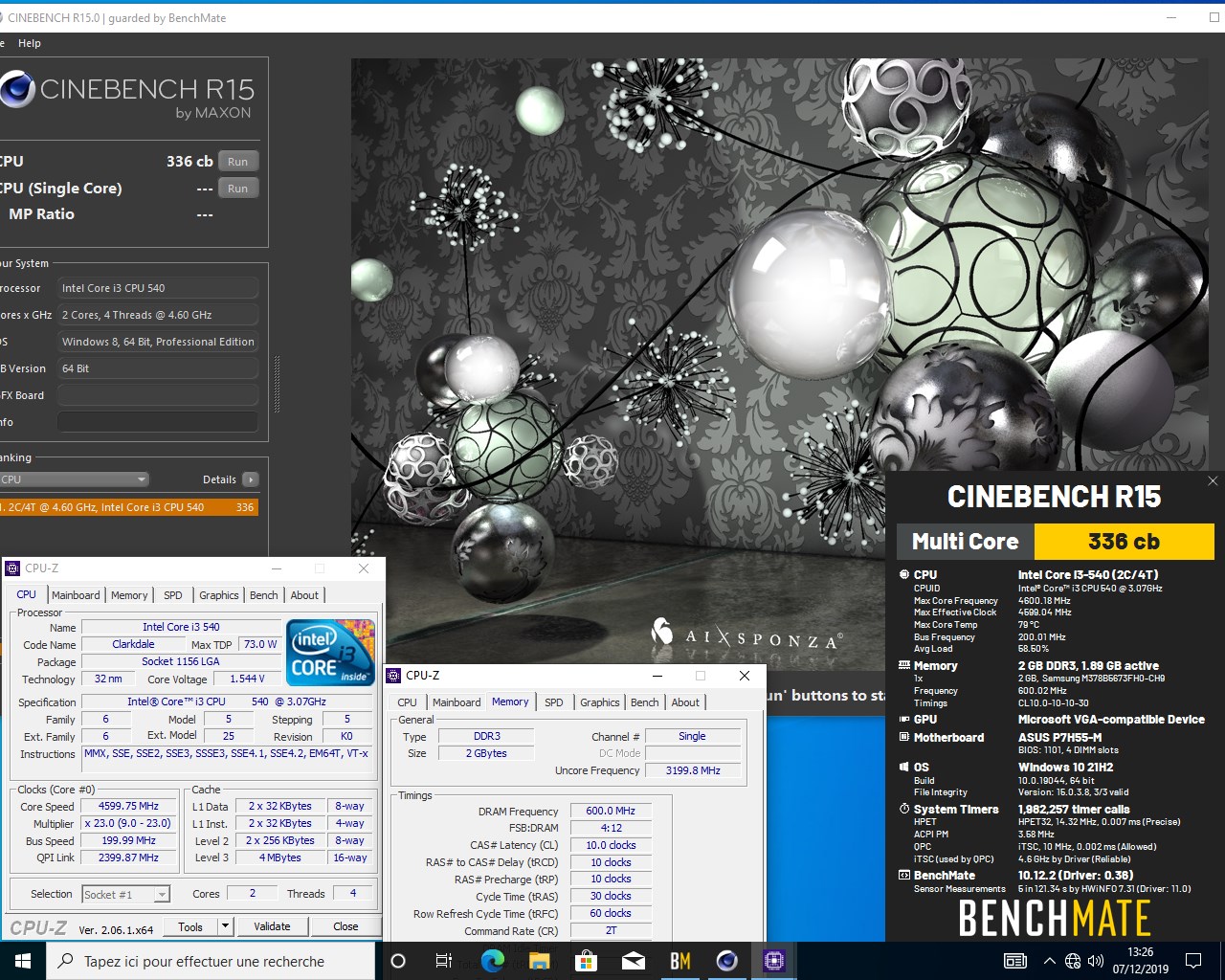1225x980 pixels.
Task: Click DRAM Frequency value 600.0 MHz
Action: (x=611, y=812)
